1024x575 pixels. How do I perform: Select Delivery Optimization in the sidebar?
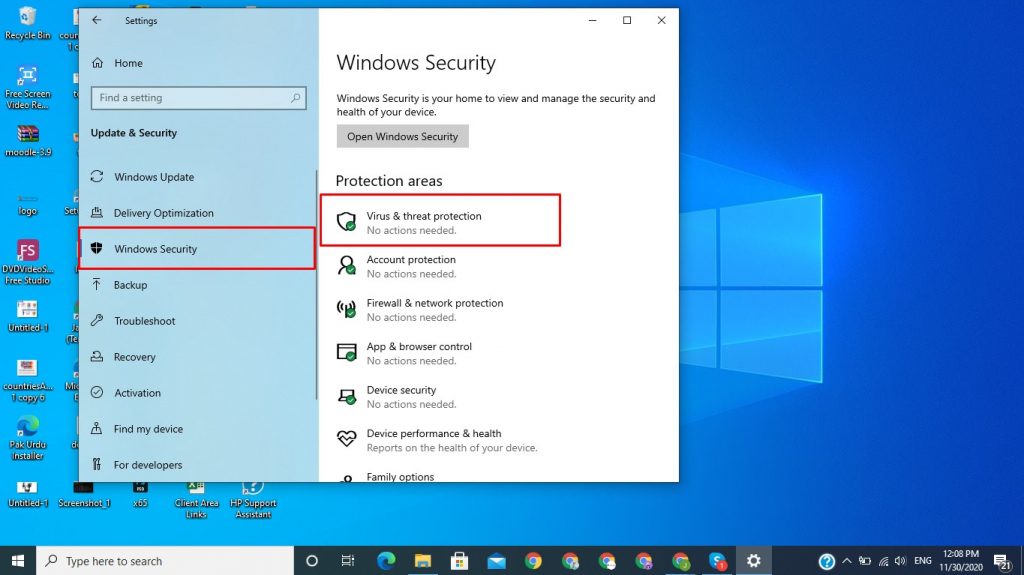coord(163,213)
